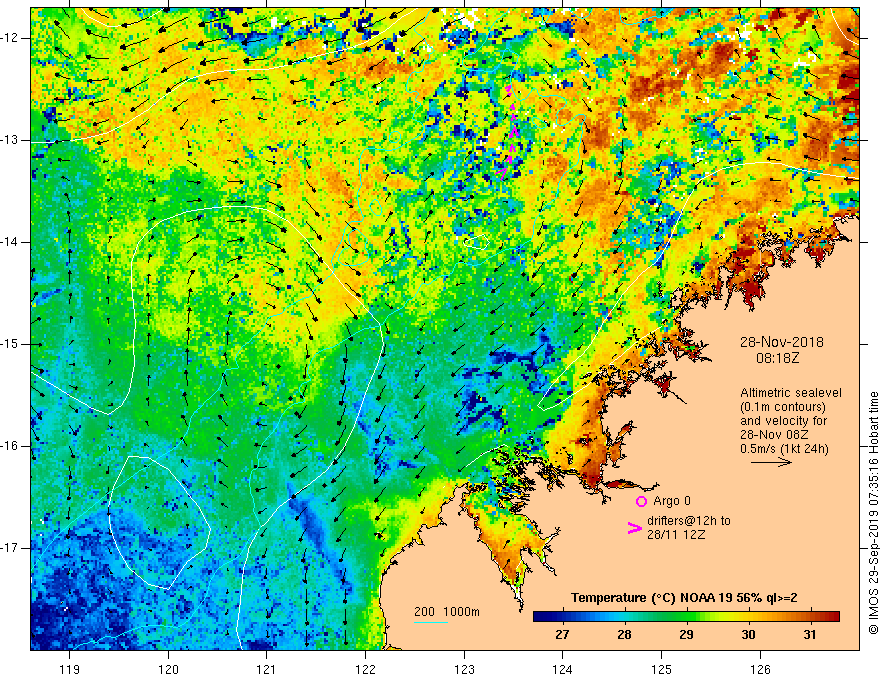Click the 'and velocity for' legend text
Image resolution: width=880 pixels, height=680 pixels.
(783, 421)
